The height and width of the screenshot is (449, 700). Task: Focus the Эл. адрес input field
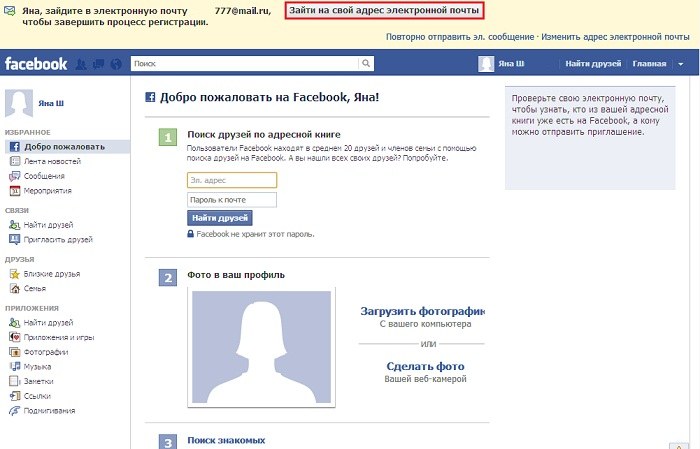232,180
